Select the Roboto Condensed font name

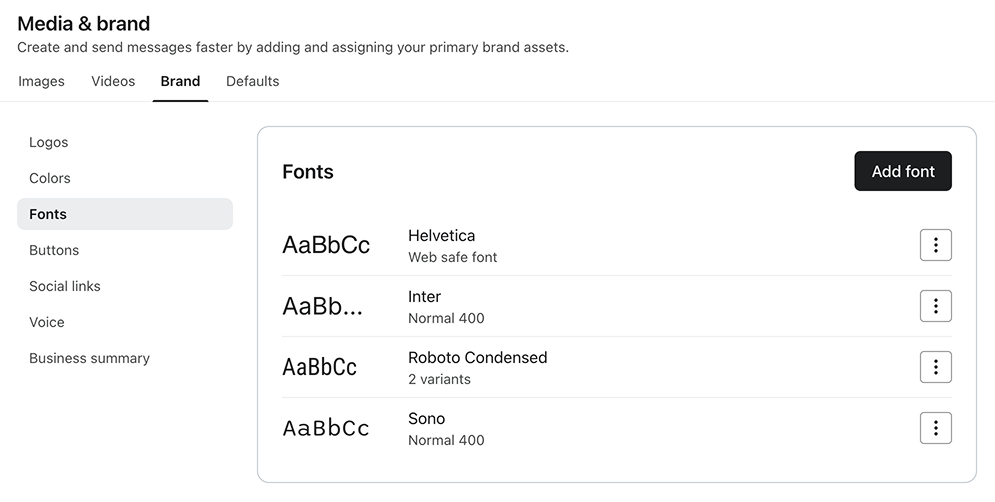(x=477, y=357)
